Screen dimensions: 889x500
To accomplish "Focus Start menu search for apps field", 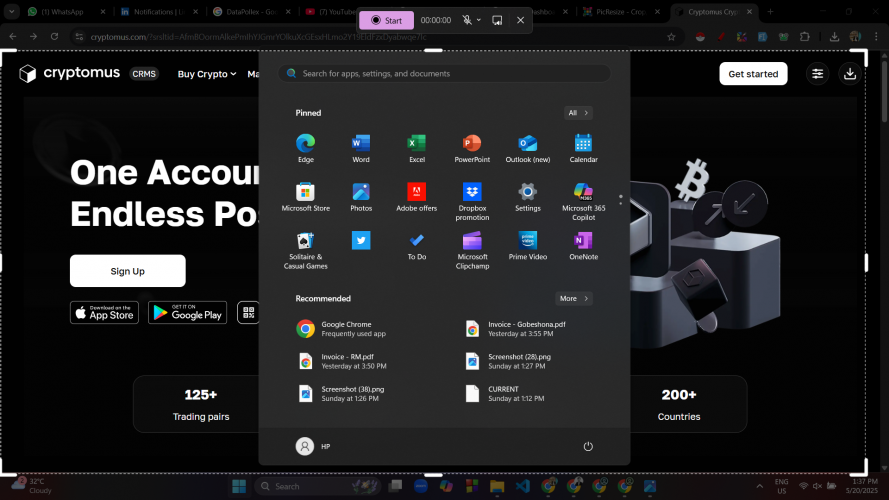I will point(444,74).
